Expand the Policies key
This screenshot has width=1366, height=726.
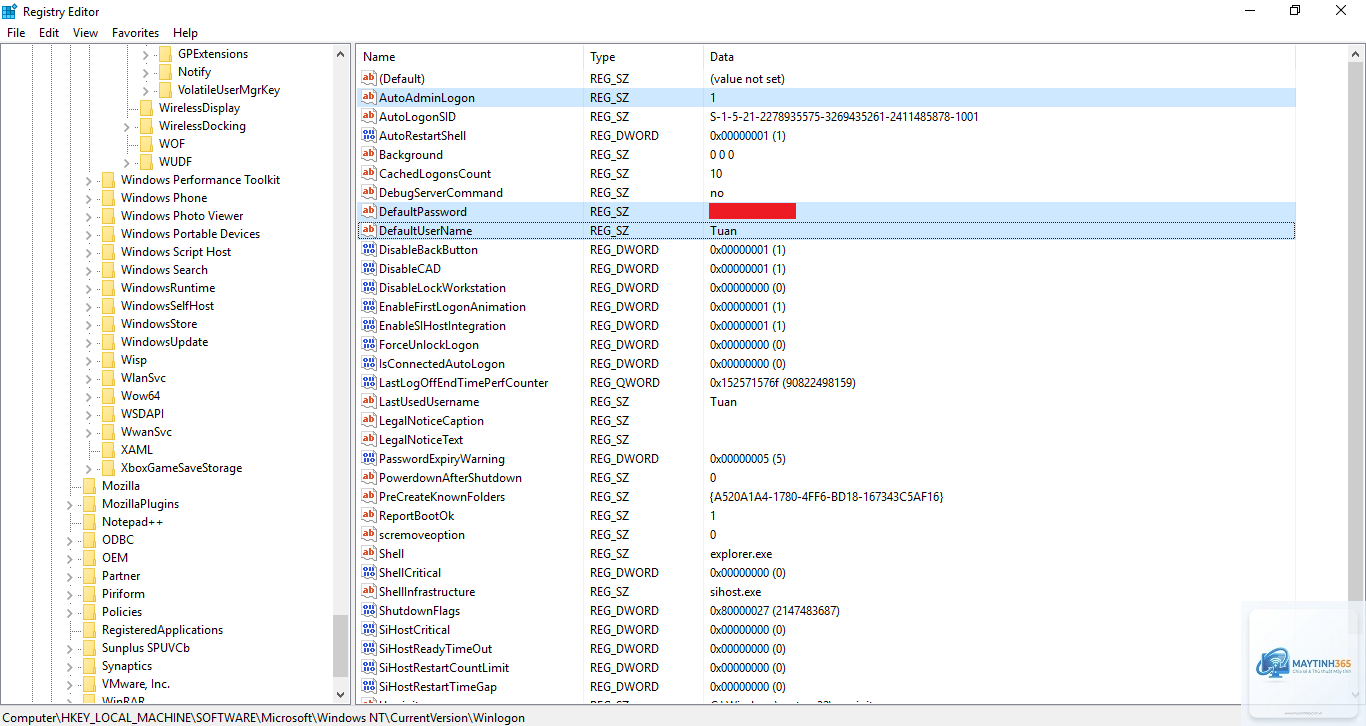click(x=69, y=612)
